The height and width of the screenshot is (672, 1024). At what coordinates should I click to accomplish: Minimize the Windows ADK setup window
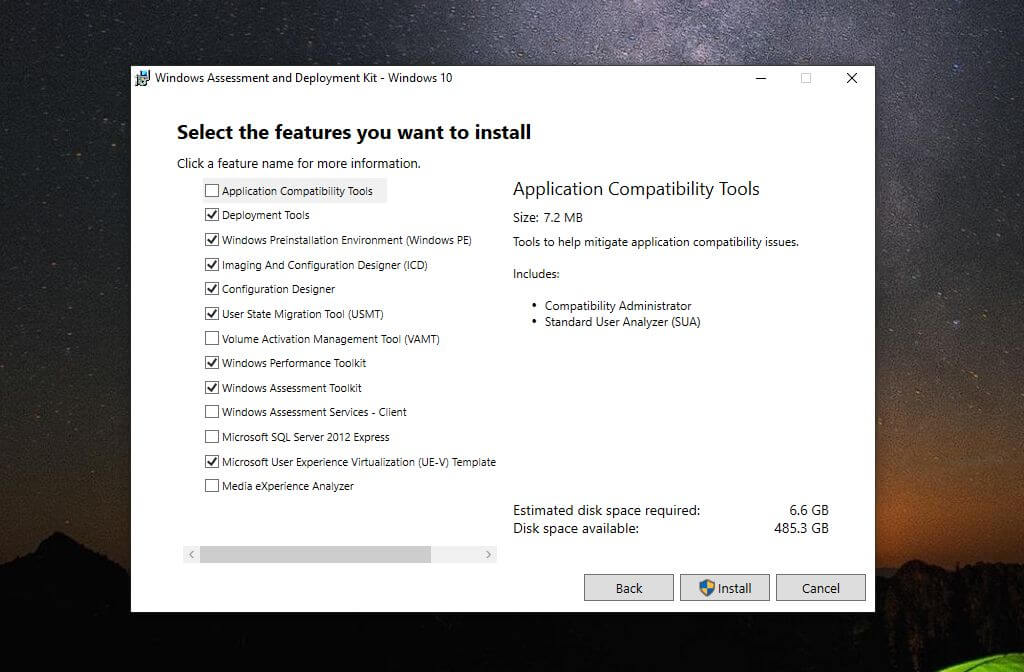(x=761, y=78)
